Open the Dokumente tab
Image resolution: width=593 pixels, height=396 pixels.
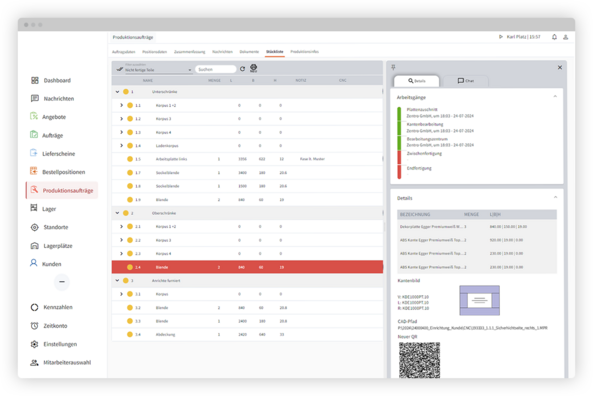(x=249, y=52)
